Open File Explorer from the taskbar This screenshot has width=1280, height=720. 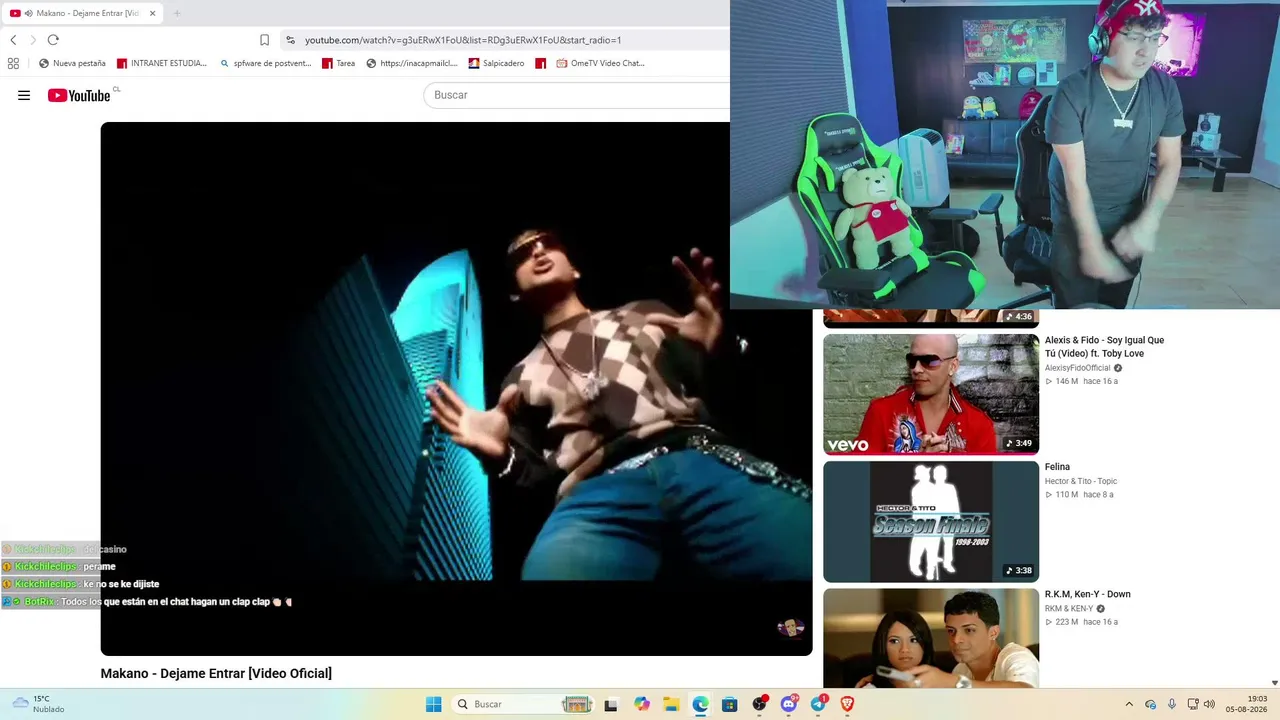tap(671, 704)
